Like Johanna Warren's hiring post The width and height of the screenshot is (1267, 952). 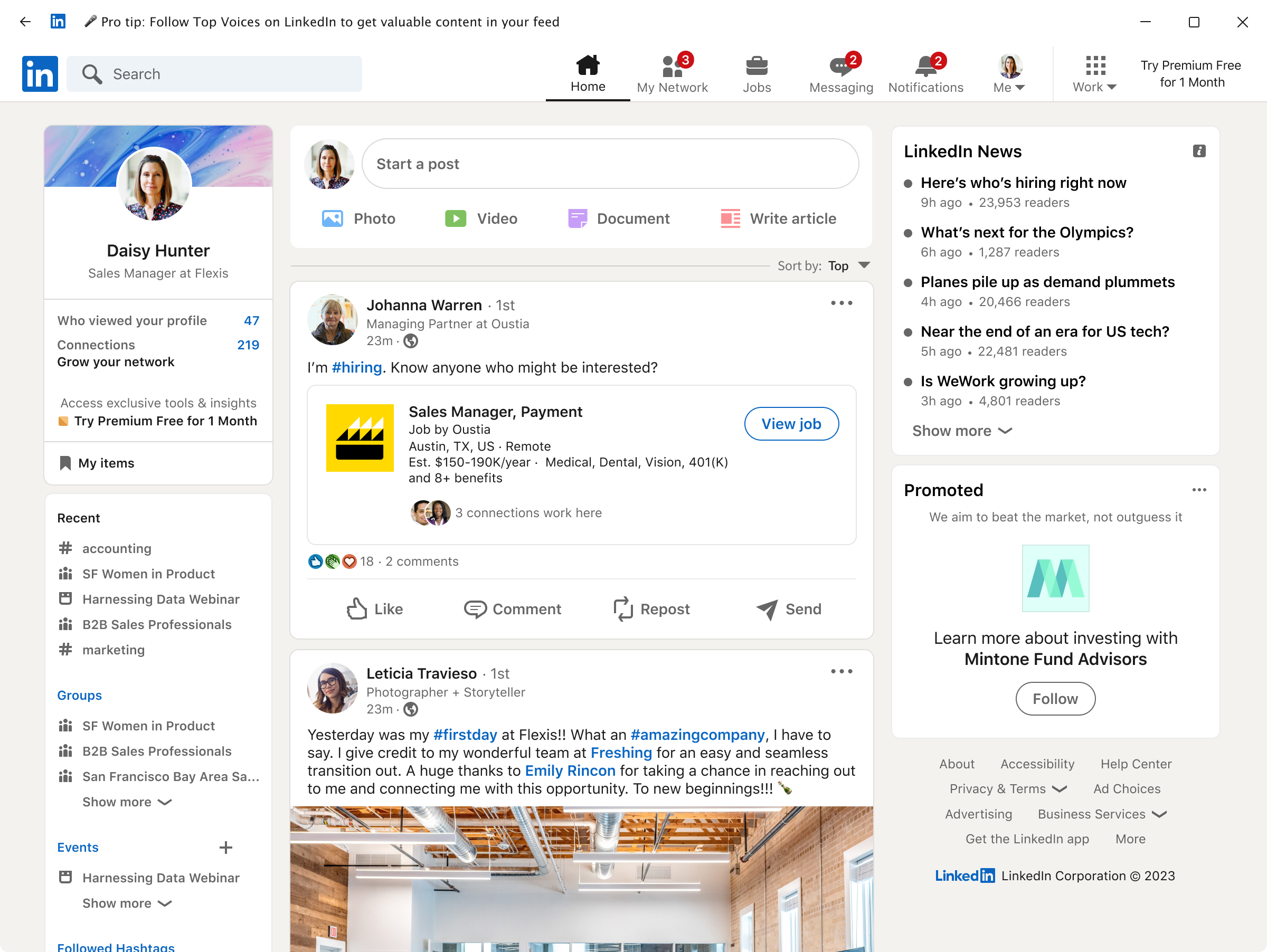point(375,609)
